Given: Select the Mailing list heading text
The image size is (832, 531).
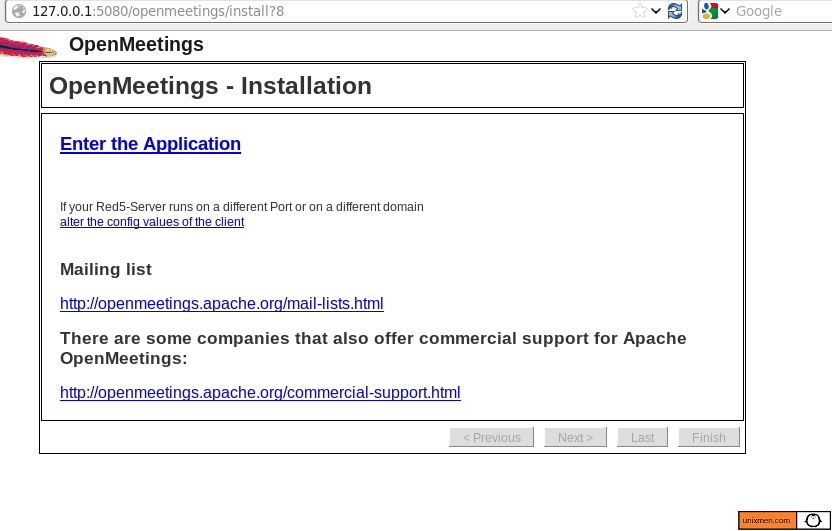Looking at the screenshot, I should coord(106,269).
